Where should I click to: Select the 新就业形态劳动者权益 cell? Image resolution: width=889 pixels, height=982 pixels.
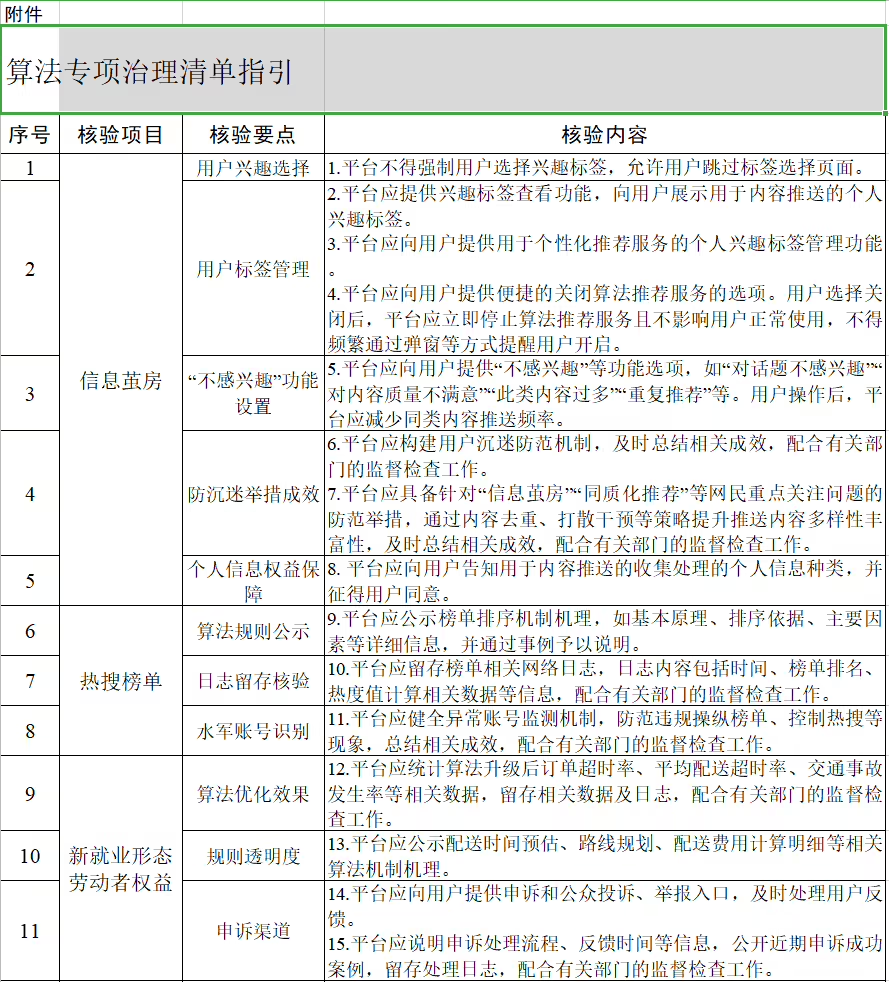tap(120, 869)
